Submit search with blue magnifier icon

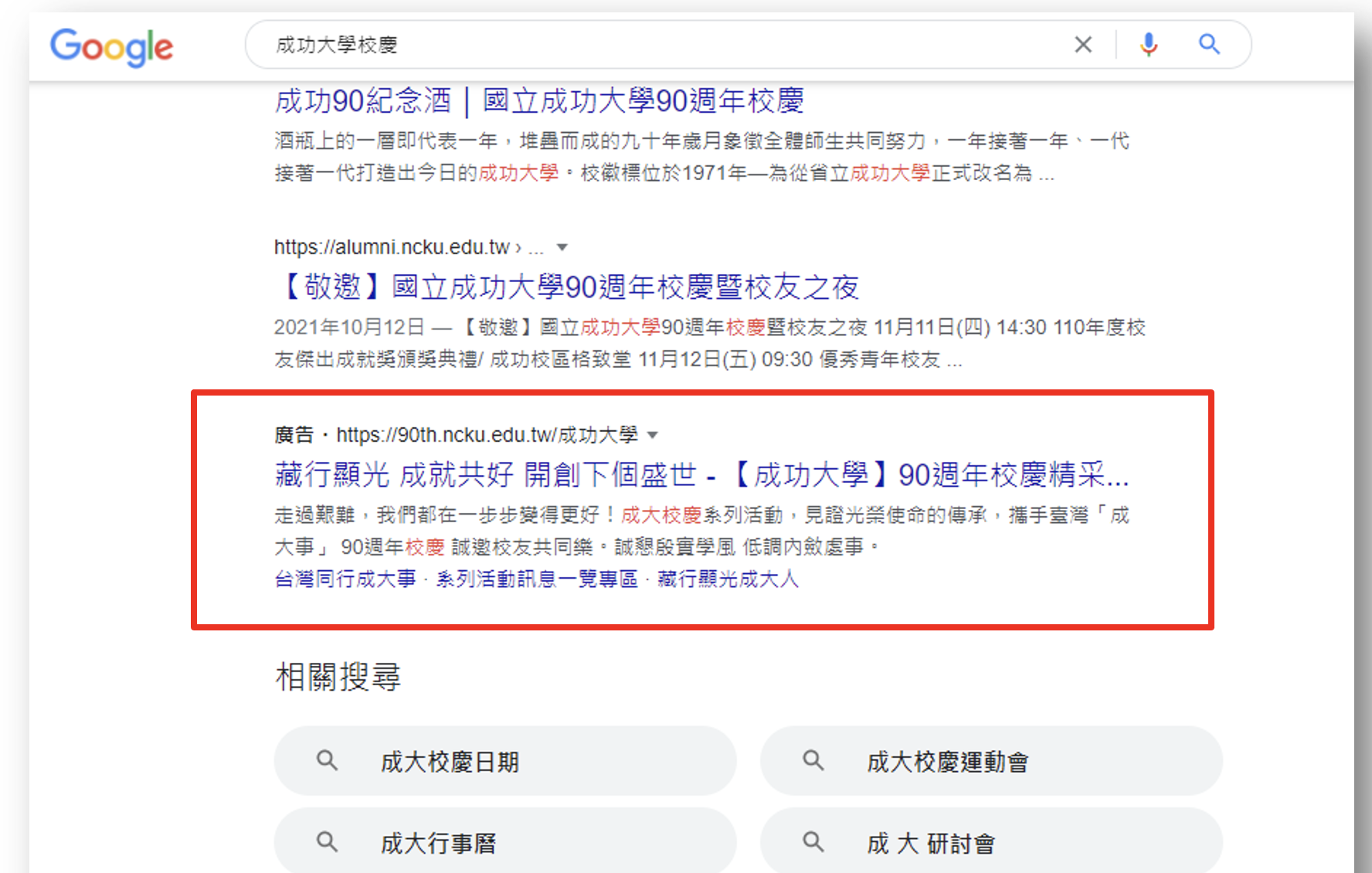[x=1209, y=45]
